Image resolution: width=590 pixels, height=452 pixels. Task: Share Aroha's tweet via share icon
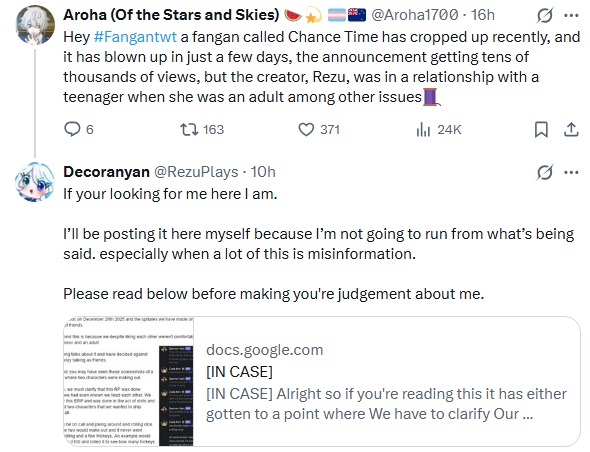pos(571,129)
